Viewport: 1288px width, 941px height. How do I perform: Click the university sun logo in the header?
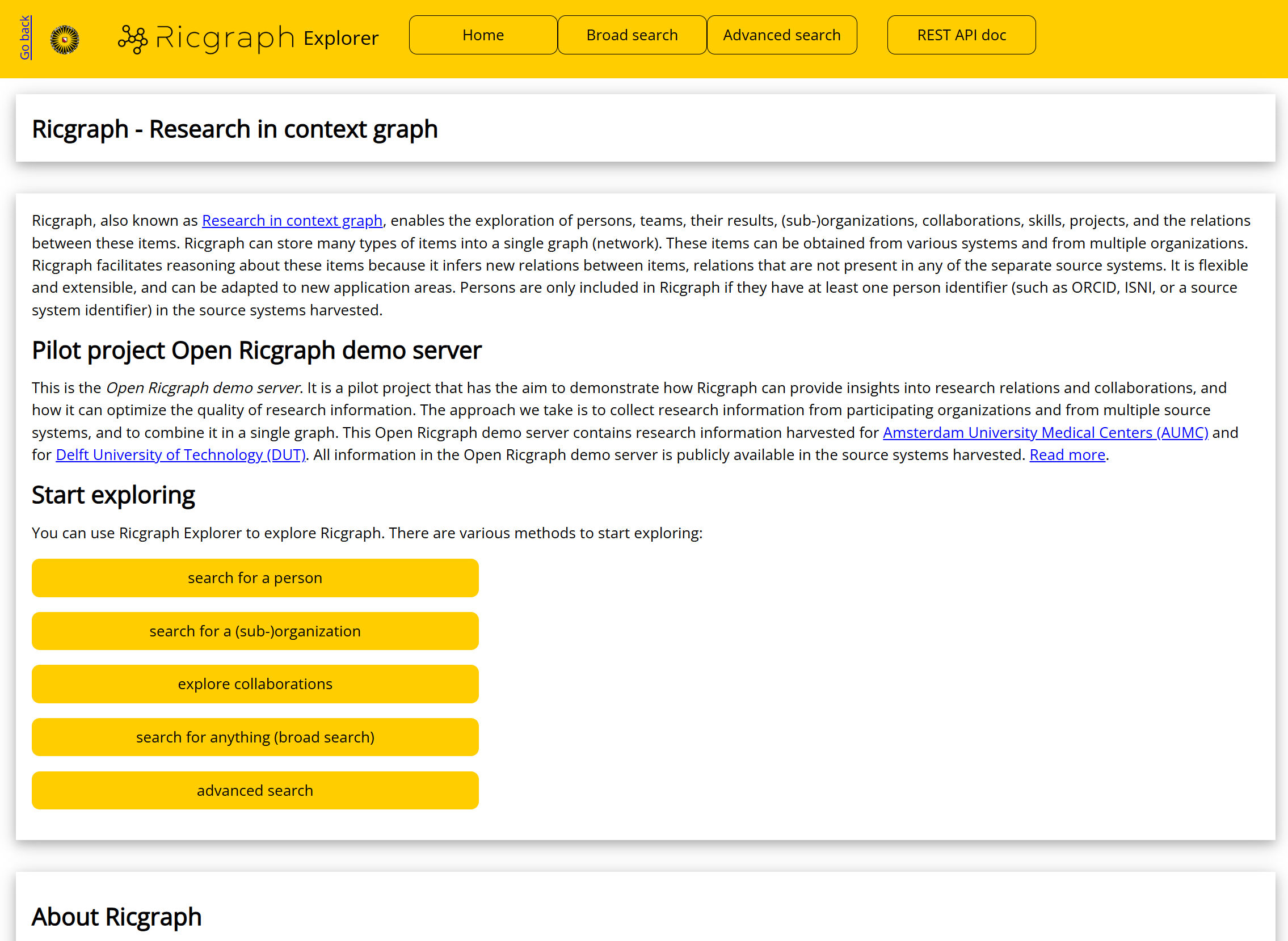click(65, 39)
